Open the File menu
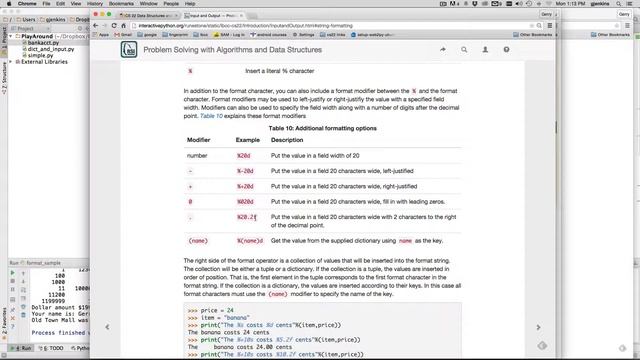 [47, 4]
